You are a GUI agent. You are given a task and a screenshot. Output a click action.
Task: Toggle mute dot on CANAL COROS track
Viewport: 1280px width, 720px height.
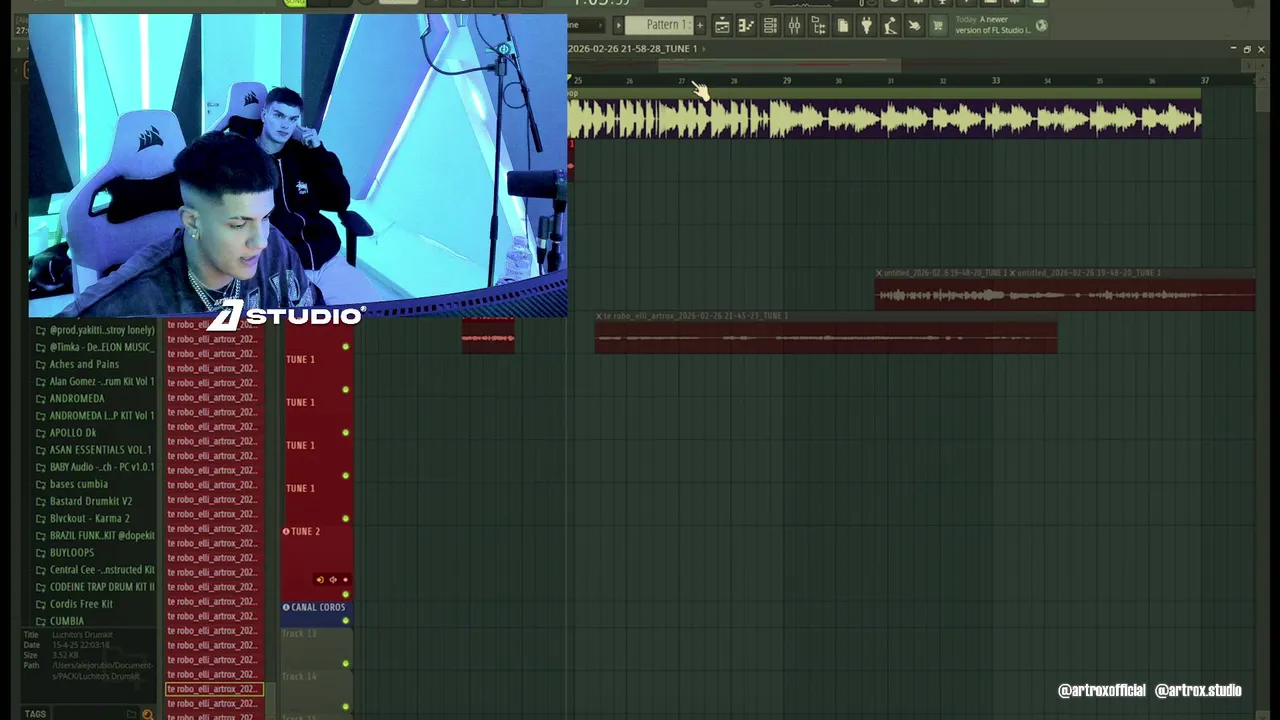[x=346, y=620]
